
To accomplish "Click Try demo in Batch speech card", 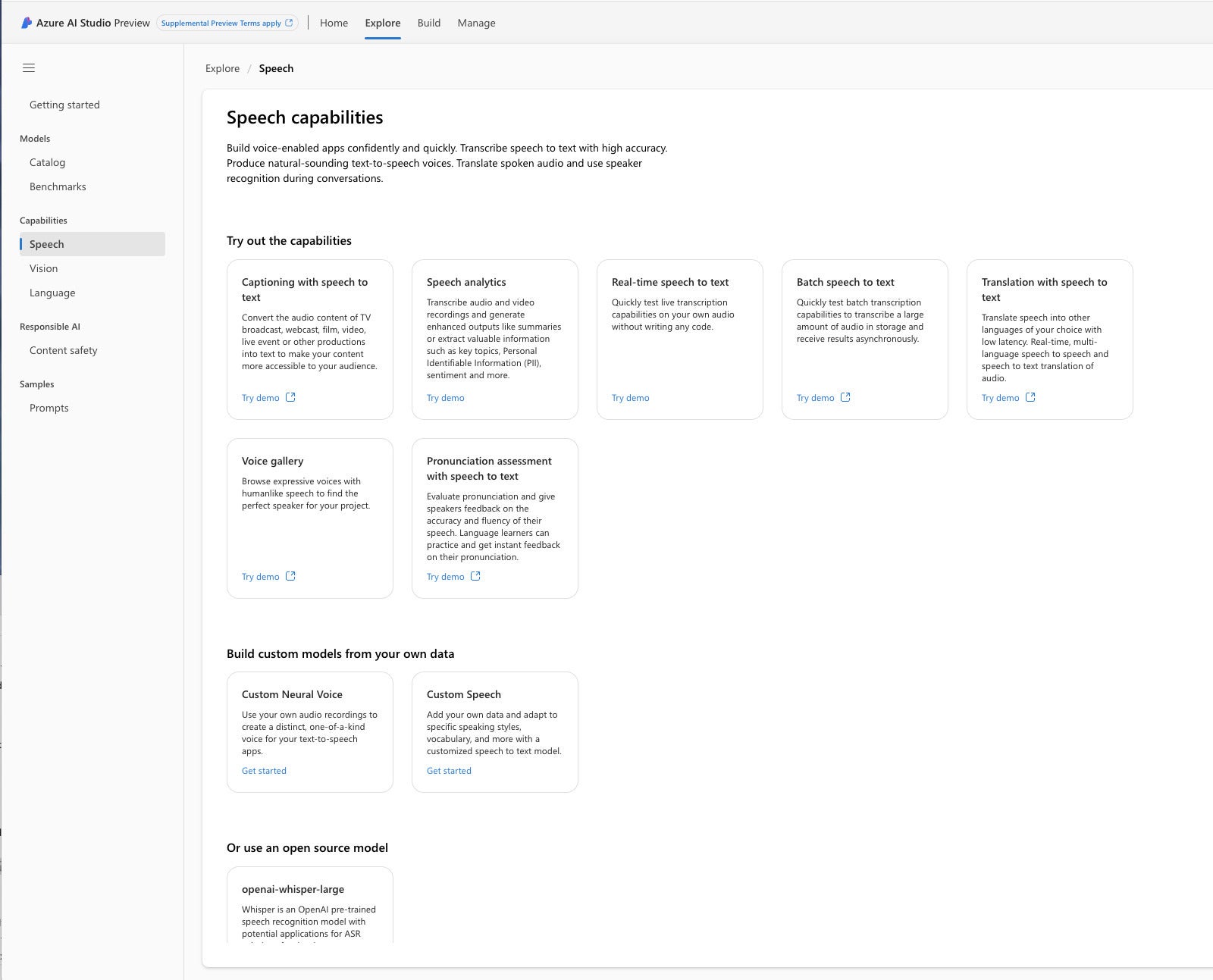I will 815,398.
